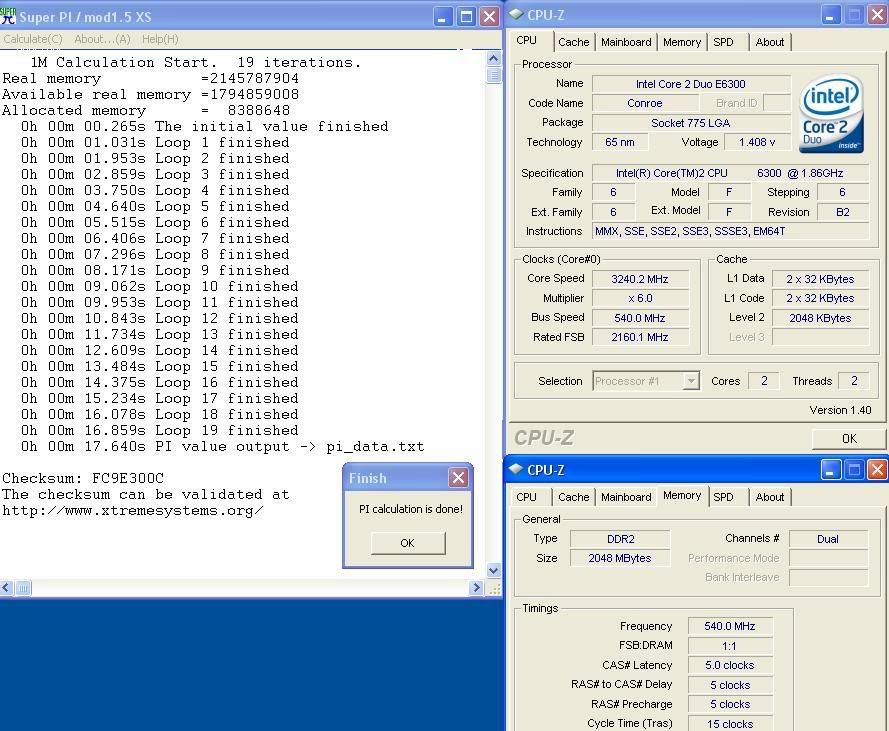Open the Calculate(C) menu in Super PI
The width and height of the screenshot is (889, 731).
[x=33, y=39]
